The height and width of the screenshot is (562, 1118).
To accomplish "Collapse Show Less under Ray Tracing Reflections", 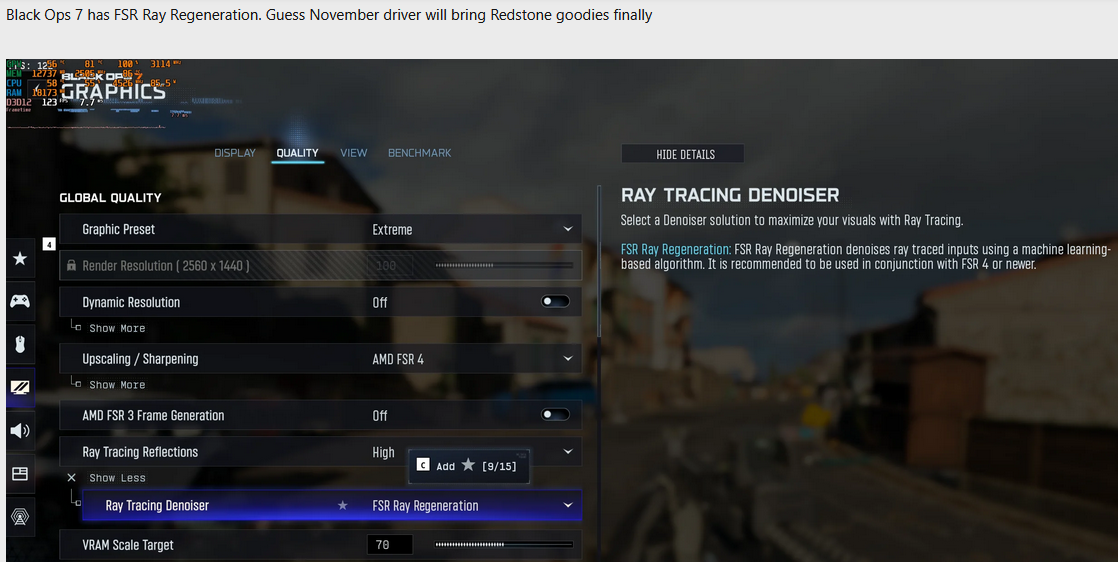I will 117,478.
